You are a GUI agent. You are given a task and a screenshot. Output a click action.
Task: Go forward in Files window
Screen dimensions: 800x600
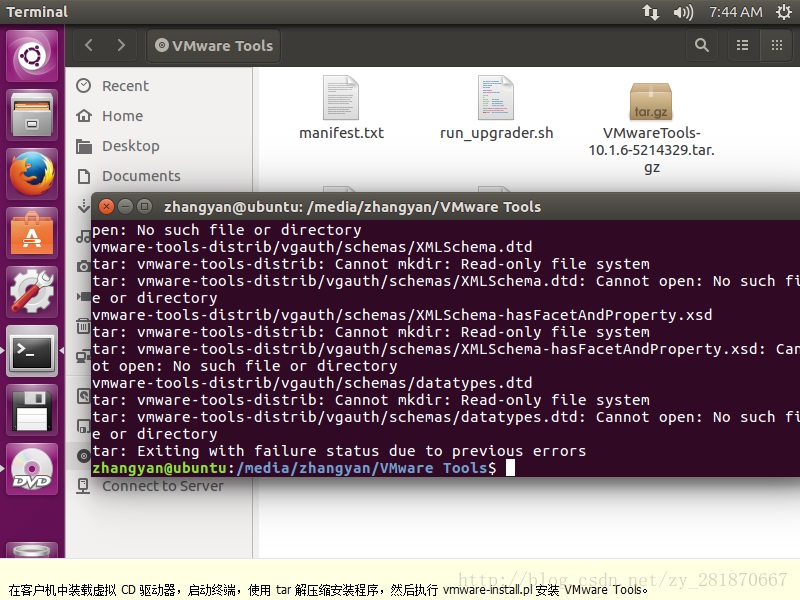[121, 45]
